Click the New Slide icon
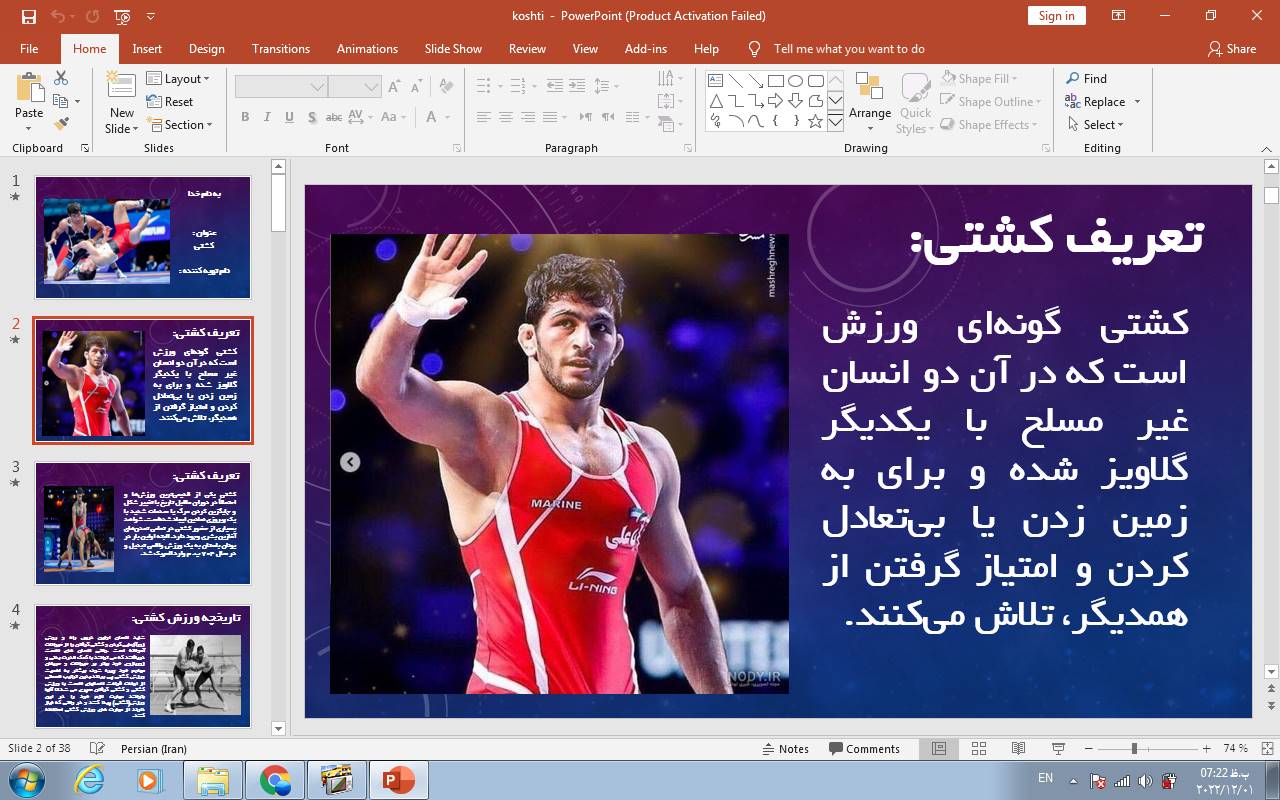The height and width of the screenshot is (800, 1280). point(121,89)
